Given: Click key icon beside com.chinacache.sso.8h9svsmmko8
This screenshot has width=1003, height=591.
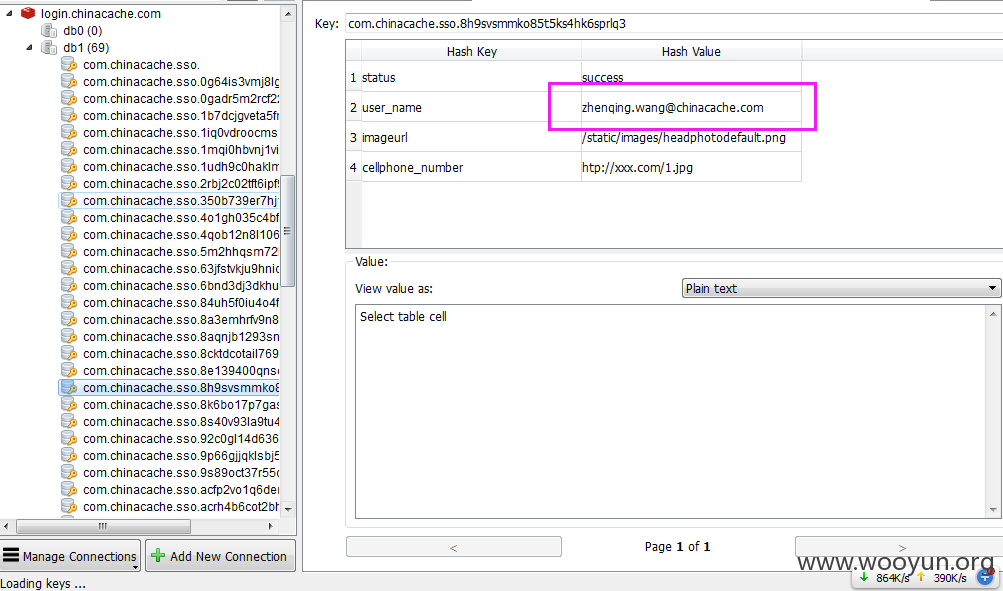Looking at the screenshot, I should 69,388.
